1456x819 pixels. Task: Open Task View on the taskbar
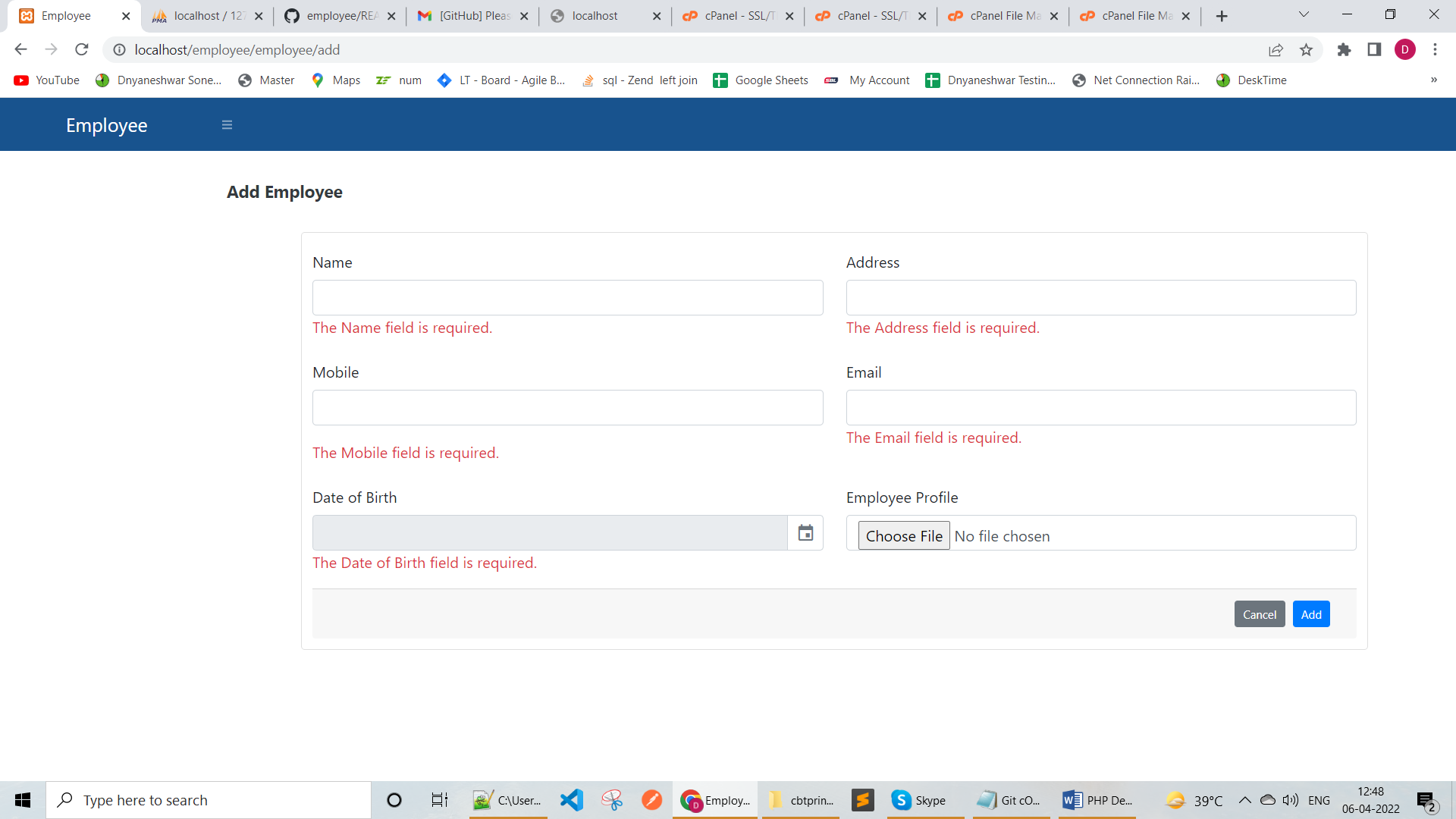(440, 800)
